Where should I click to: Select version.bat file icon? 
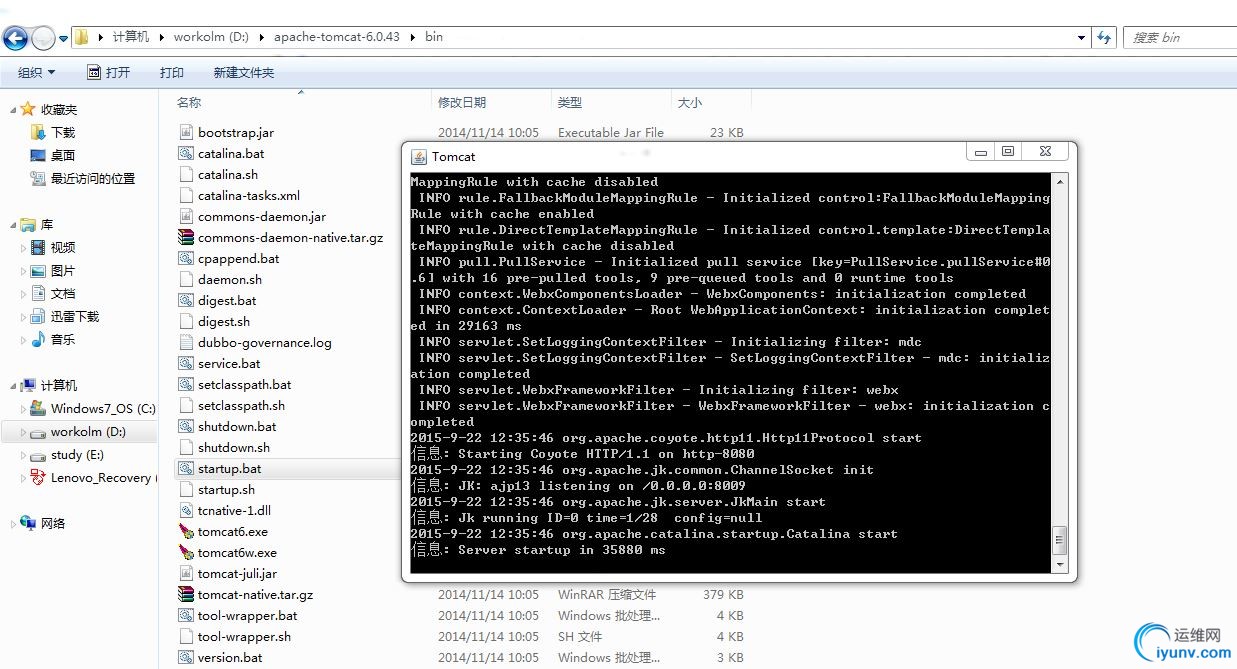[x=186, y=657]
